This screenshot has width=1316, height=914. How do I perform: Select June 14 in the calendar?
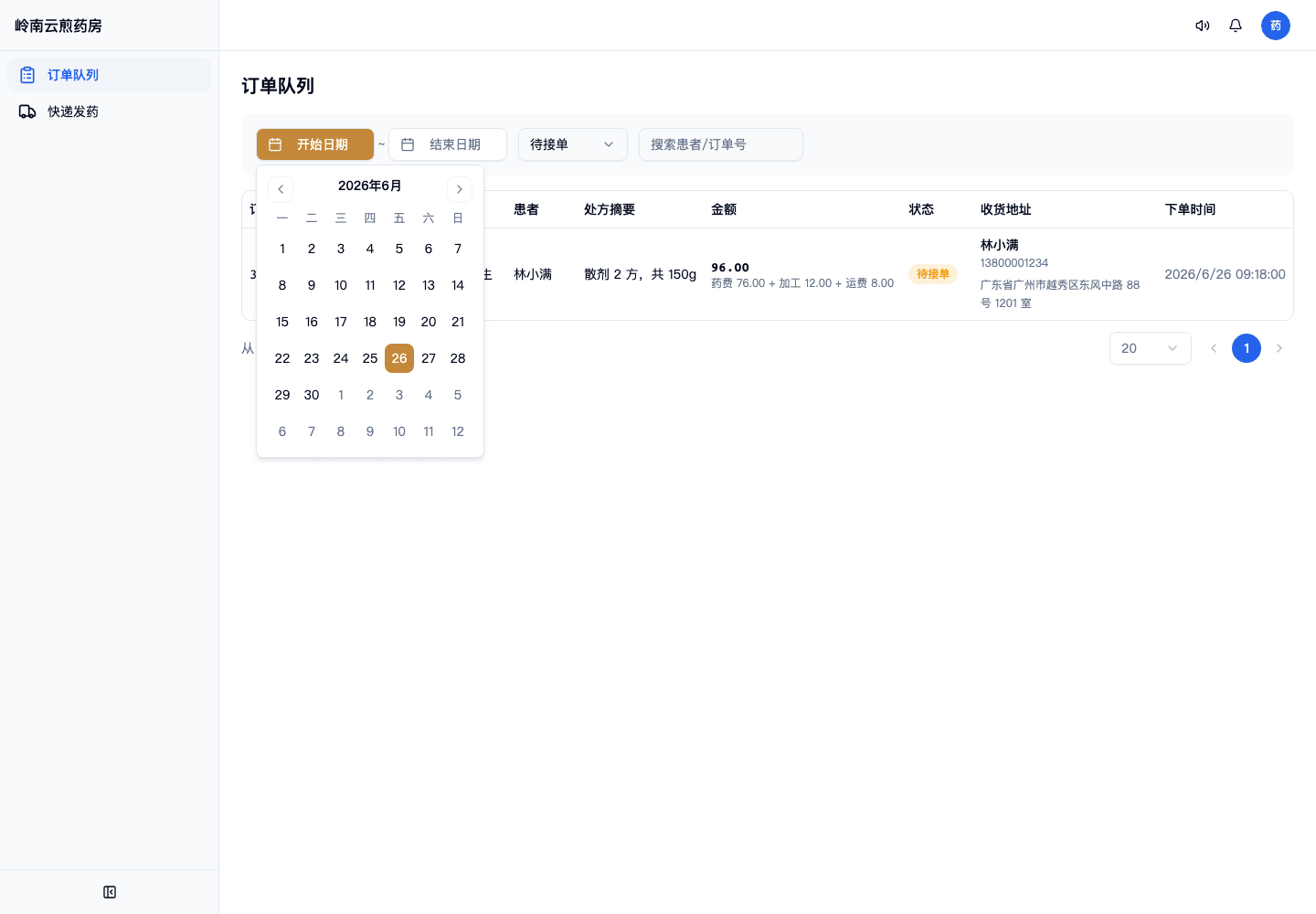(x=458, y=285)
